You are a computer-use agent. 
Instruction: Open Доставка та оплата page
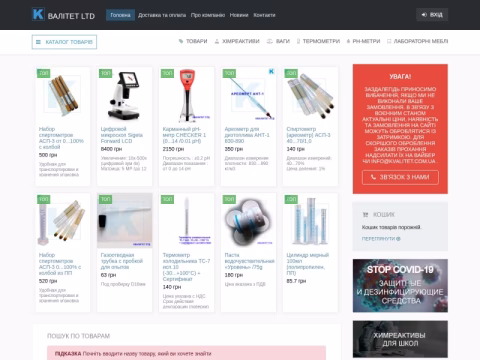click(162, 15)
